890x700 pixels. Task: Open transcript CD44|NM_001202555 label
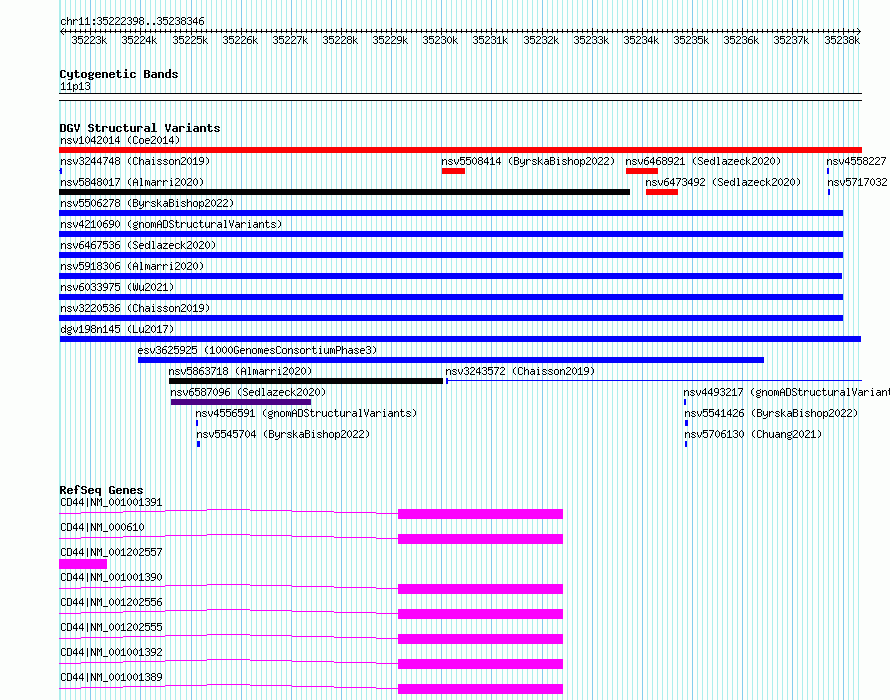click(111, 627)
